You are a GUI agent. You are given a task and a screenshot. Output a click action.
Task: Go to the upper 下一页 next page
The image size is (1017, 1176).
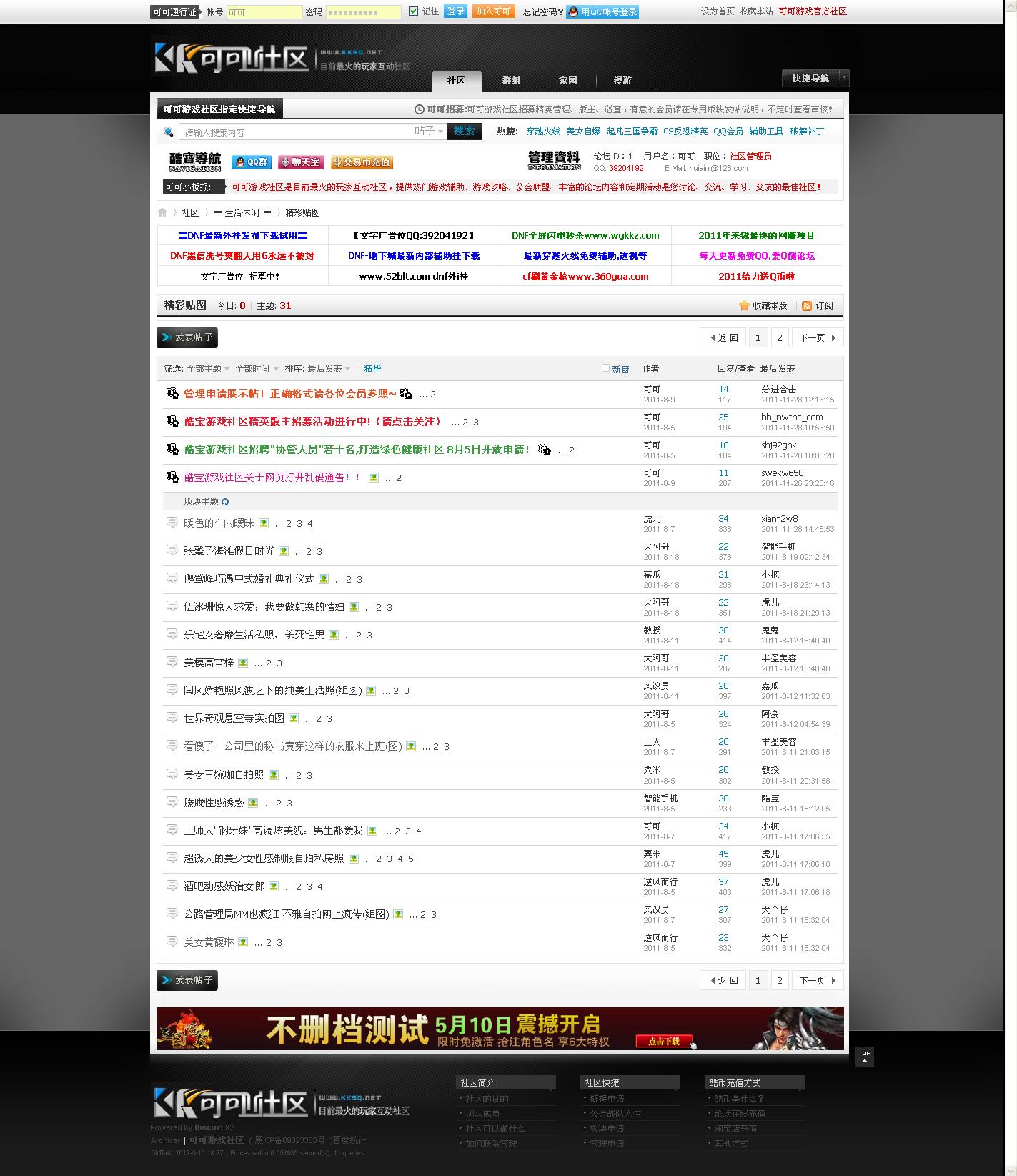point(818,337)
